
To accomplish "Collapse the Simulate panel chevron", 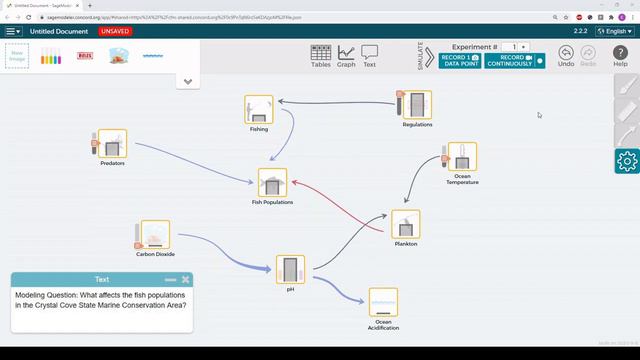I will coord(429,57).
